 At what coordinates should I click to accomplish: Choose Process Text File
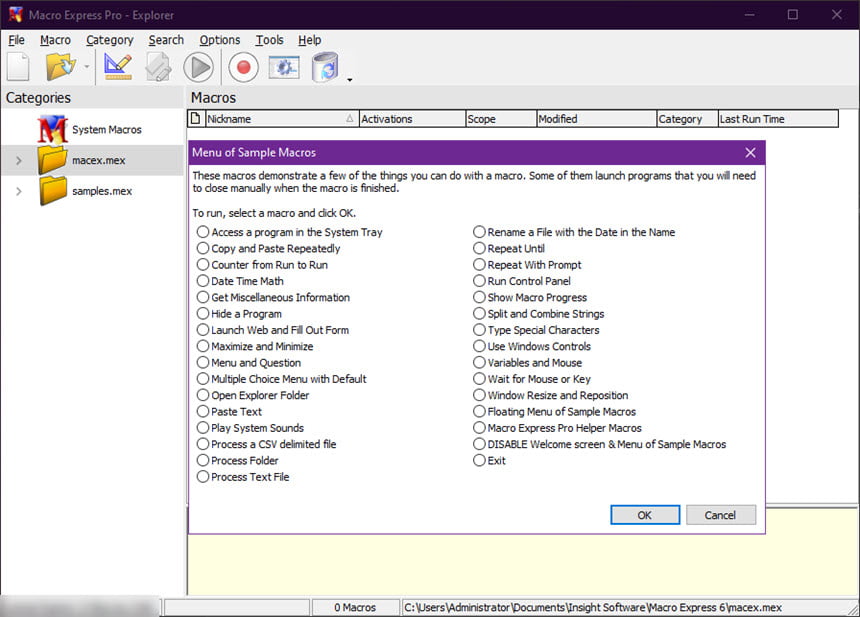point(243,477)
